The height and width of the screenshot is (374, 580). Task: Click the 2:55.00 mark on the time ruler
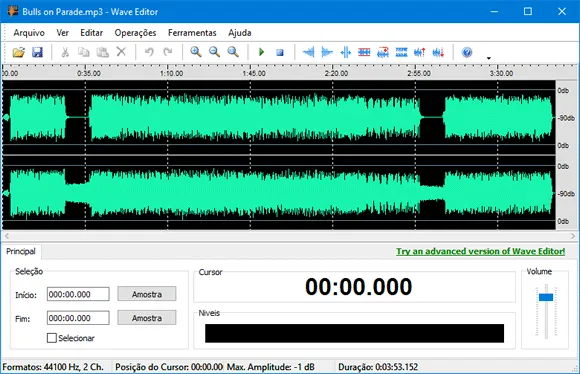pos(419,73)
